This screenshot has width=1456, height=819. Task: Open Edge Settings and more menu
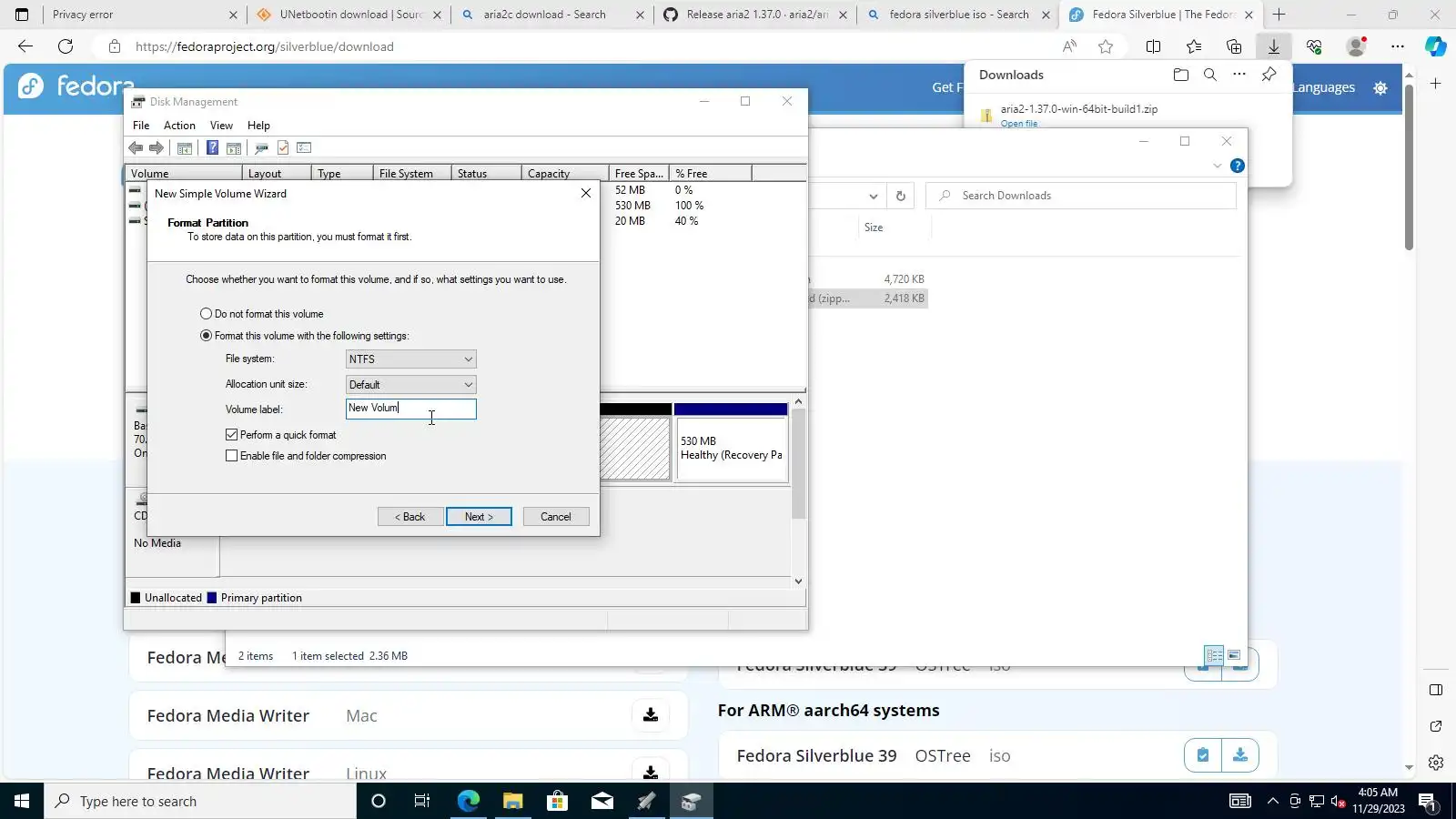click(x=1398, y=46)
